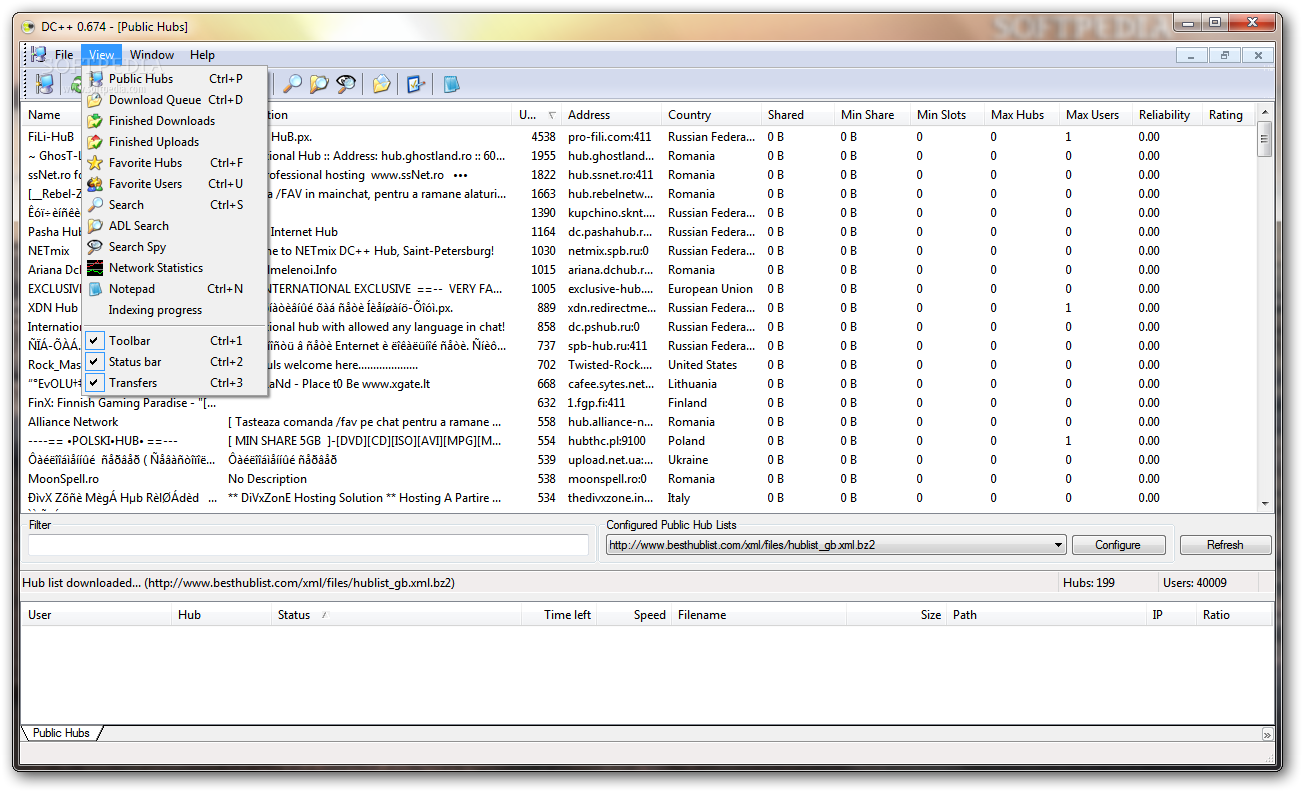Viewport: 1303px width, 792px height.
Task: Sort transfers by Status column header
Action: [397, 615]
